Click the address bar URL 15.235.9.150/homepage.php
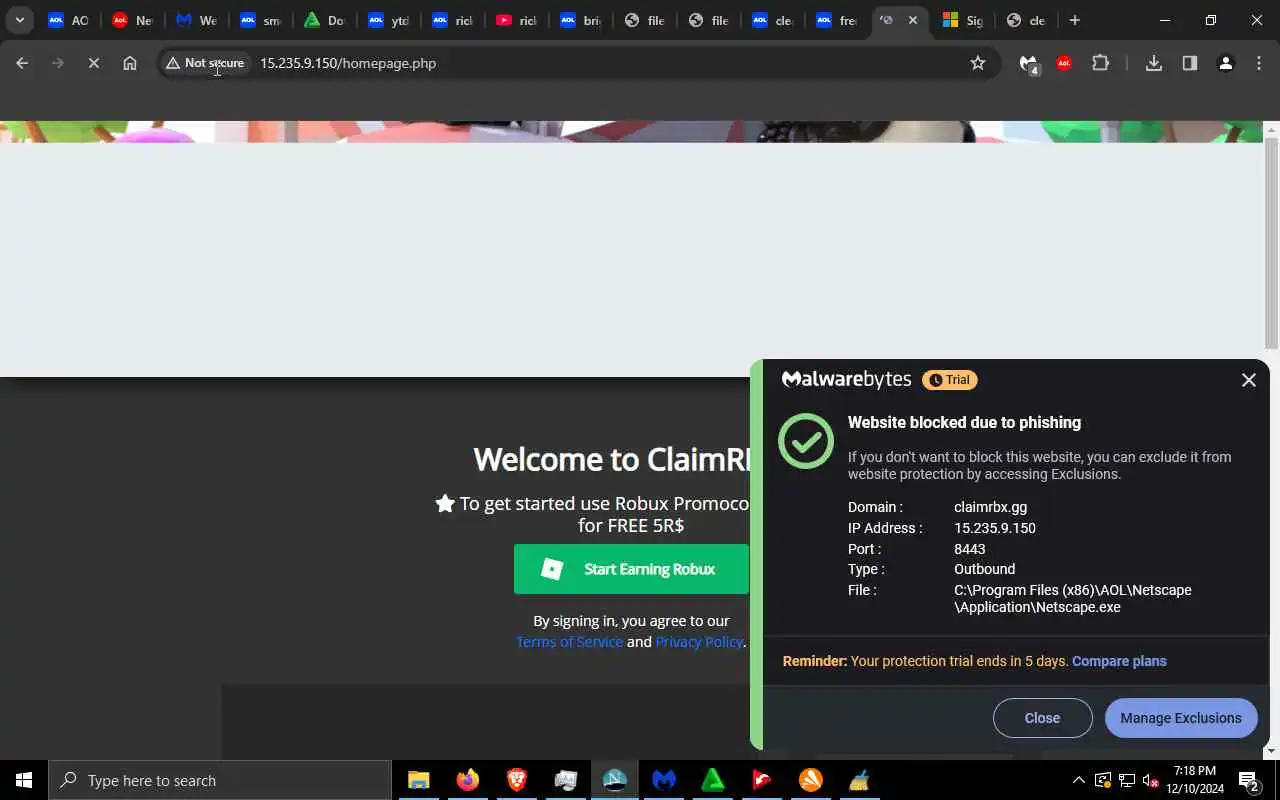The image size is (1280, 800). point(348,63)
